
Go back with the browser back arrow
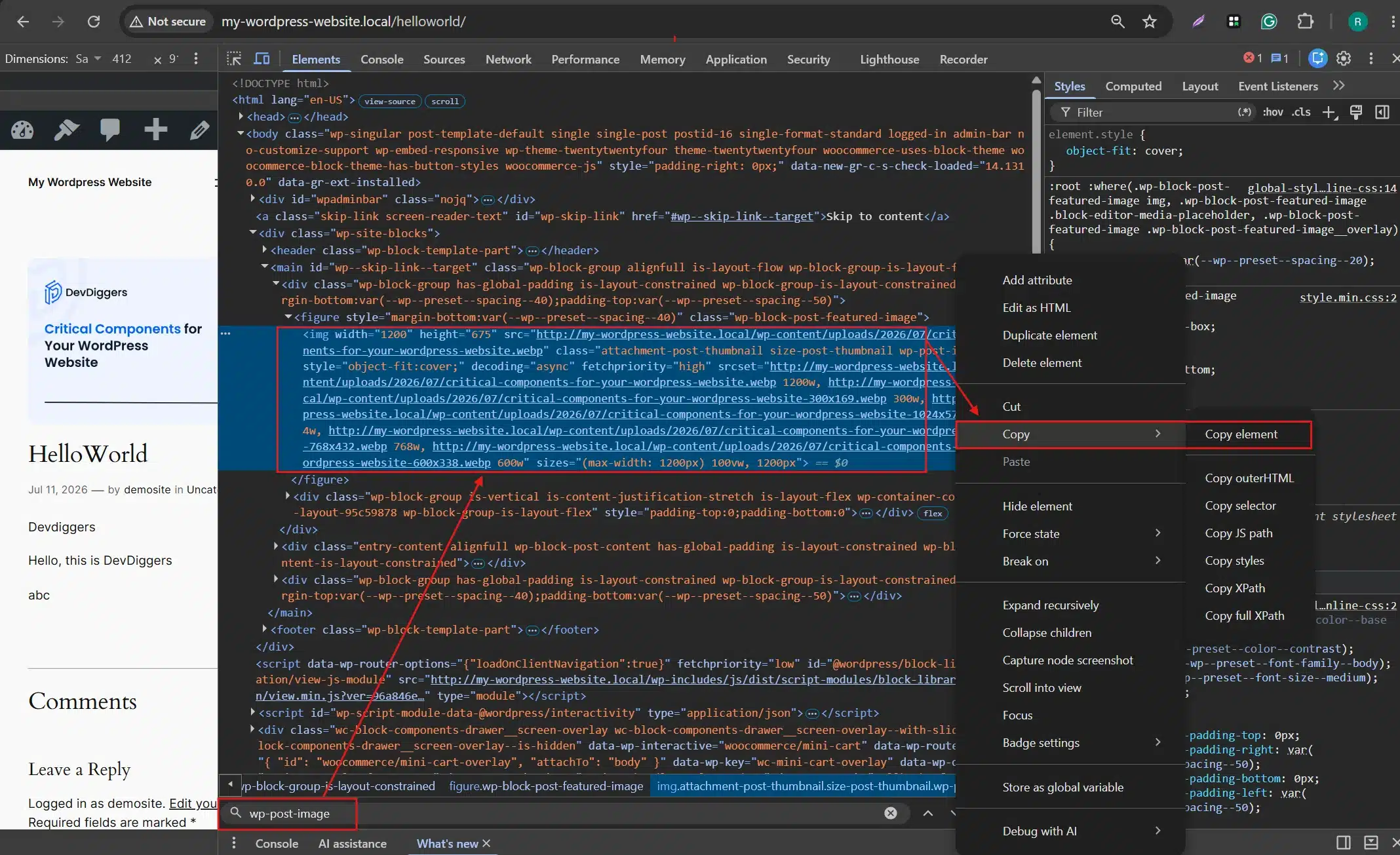click(x=23, y=22)
